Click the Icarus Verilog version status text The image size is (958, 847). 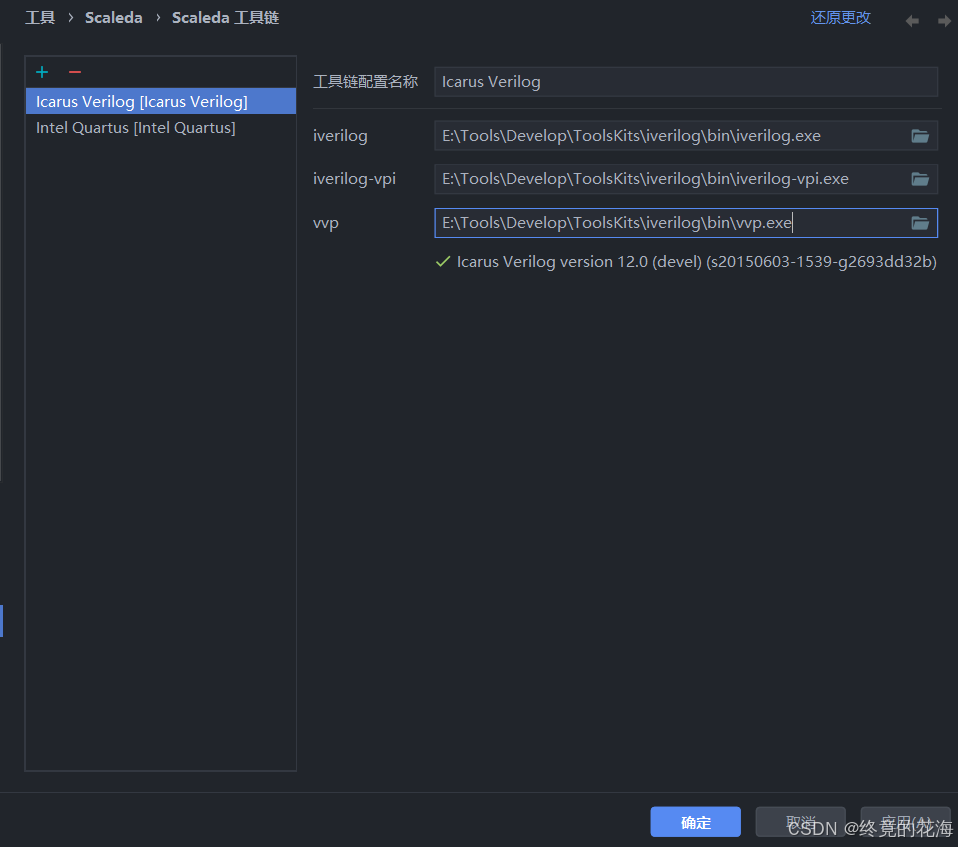(697, 262)
